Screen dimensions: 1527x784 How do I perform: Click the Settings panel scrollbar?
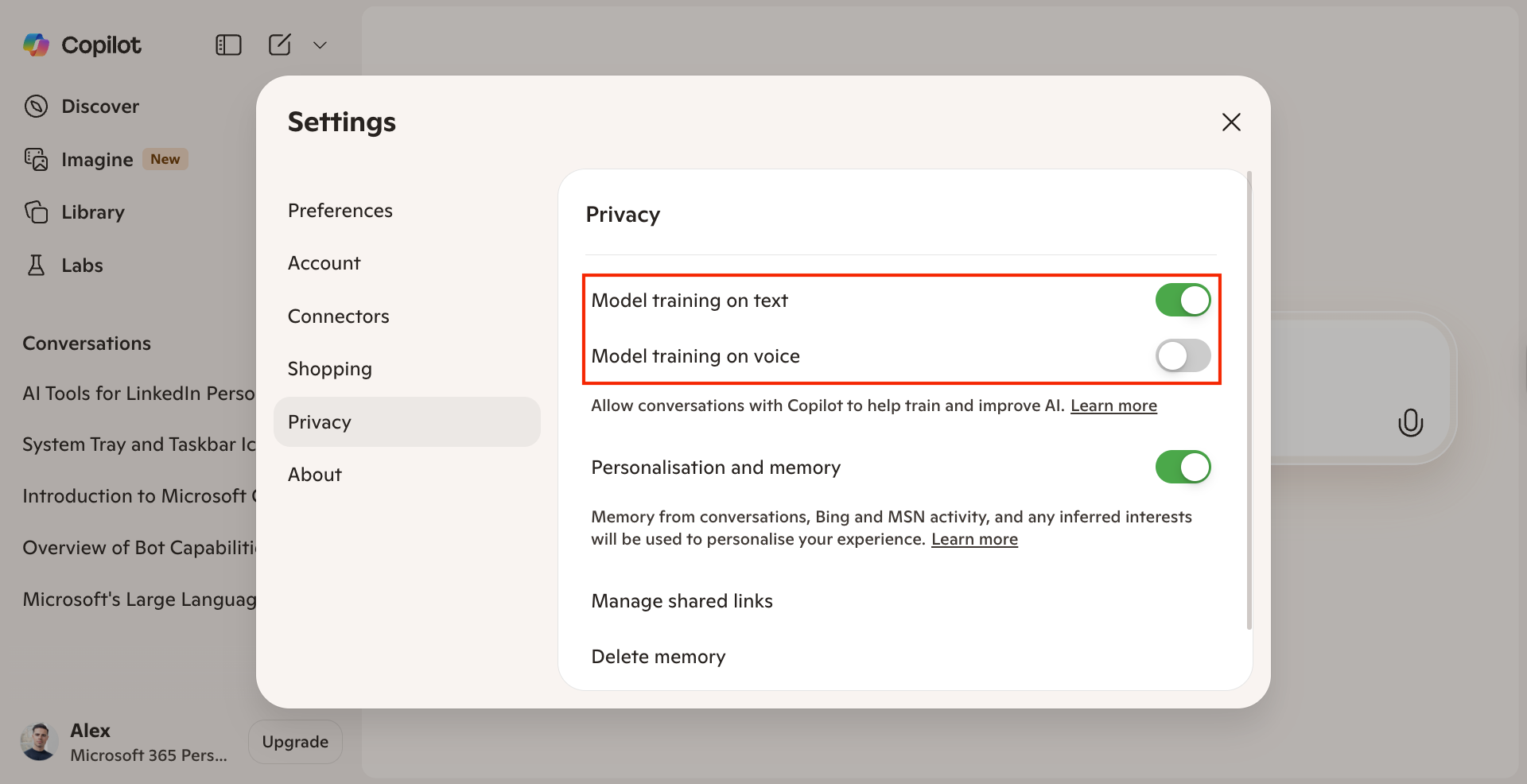pos(1249,400)
